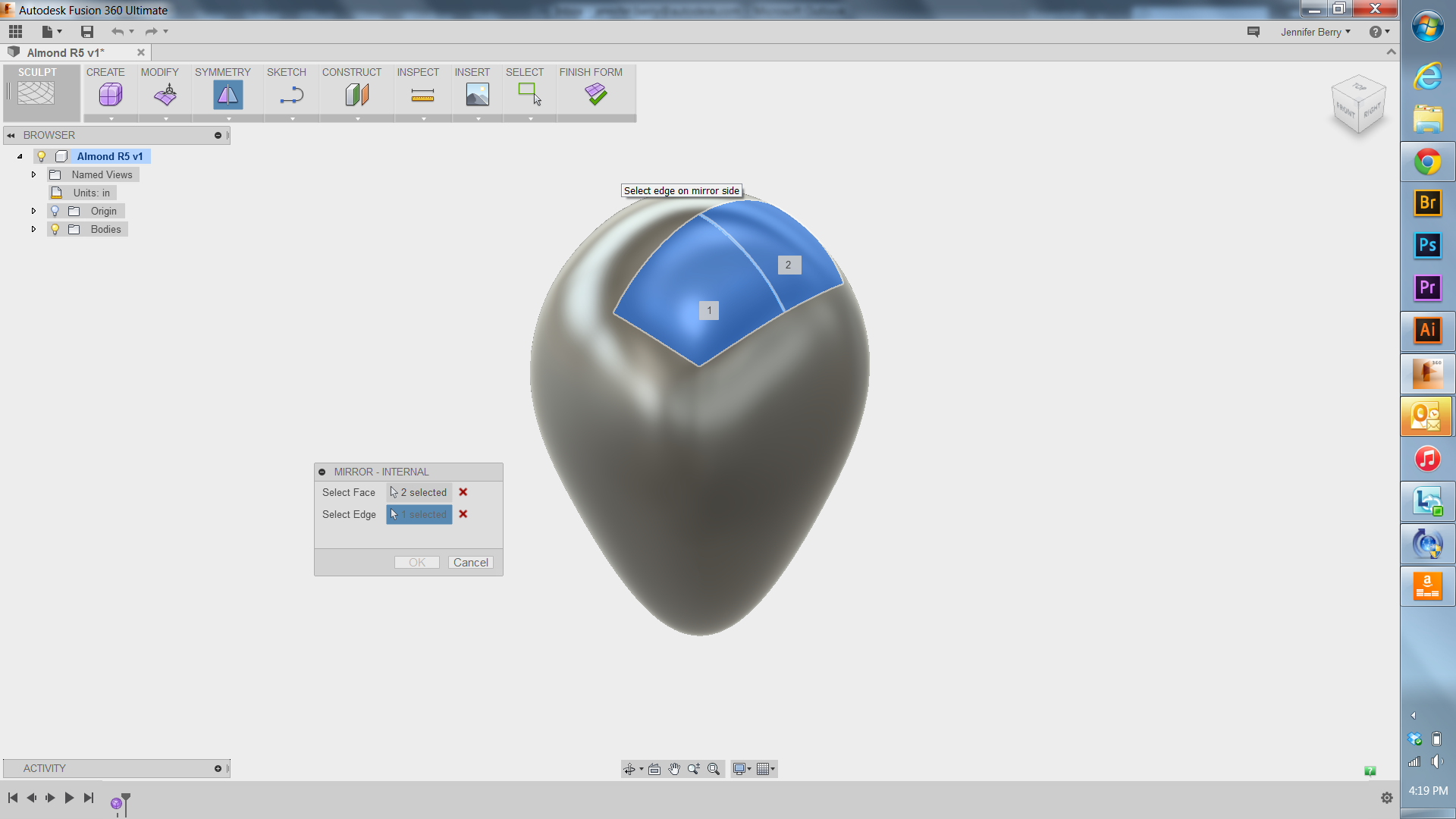
Task: Toggle visibility of Almond R5 v1 body
Action: pos(42,156)
